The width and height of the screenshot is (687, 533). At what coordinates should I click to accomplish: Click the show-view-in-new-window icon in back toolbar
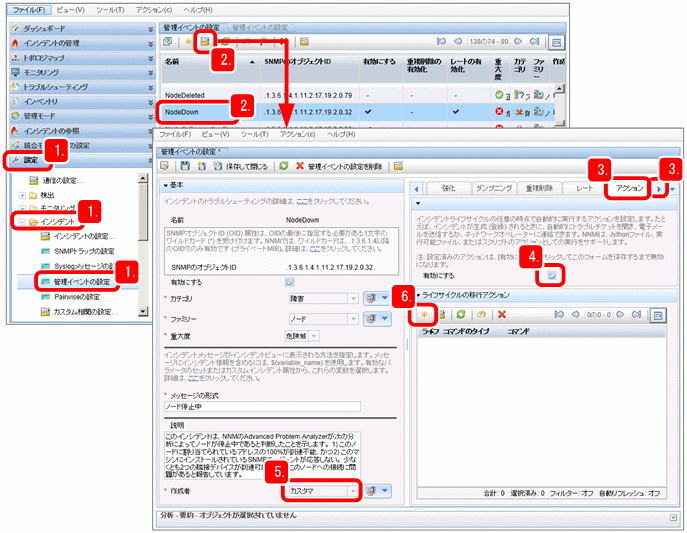167,42
